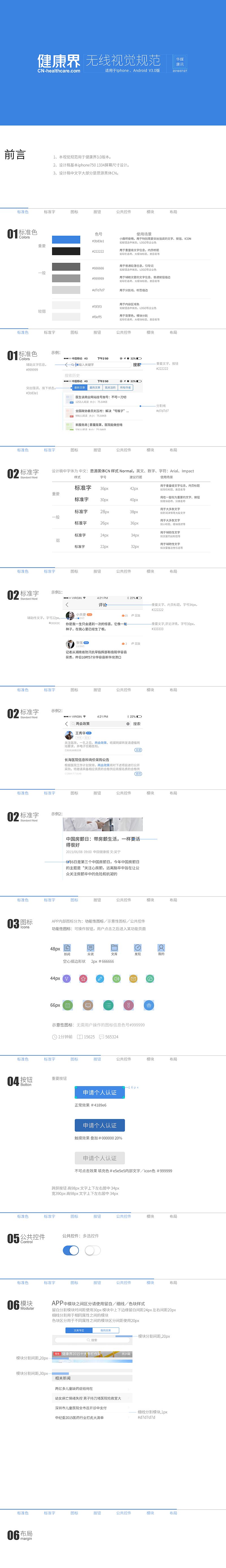Pick the dark grey #666666 color swatch

pos(66,267)
